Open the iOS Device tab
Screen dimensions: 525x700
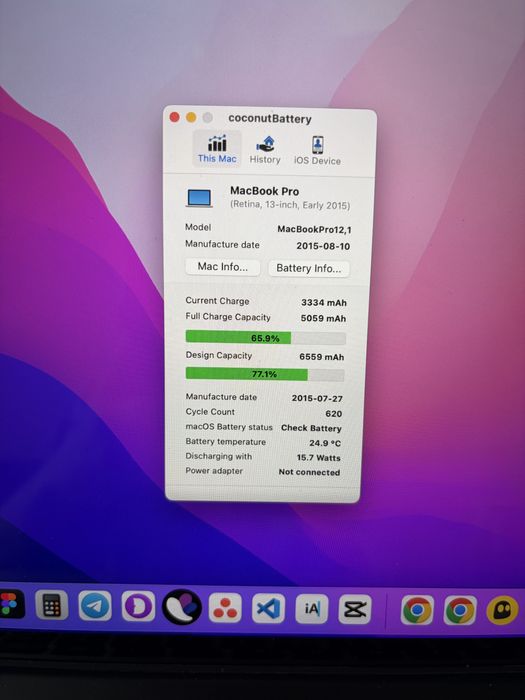(x=317, y=150)
